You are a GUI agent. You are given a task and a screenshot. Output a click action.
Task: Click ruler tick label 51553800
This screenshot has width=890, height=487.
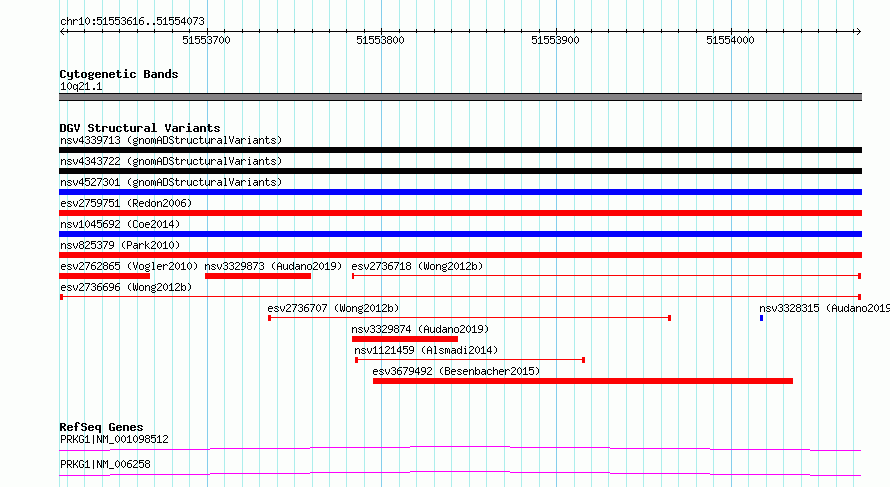click(380, 40)
